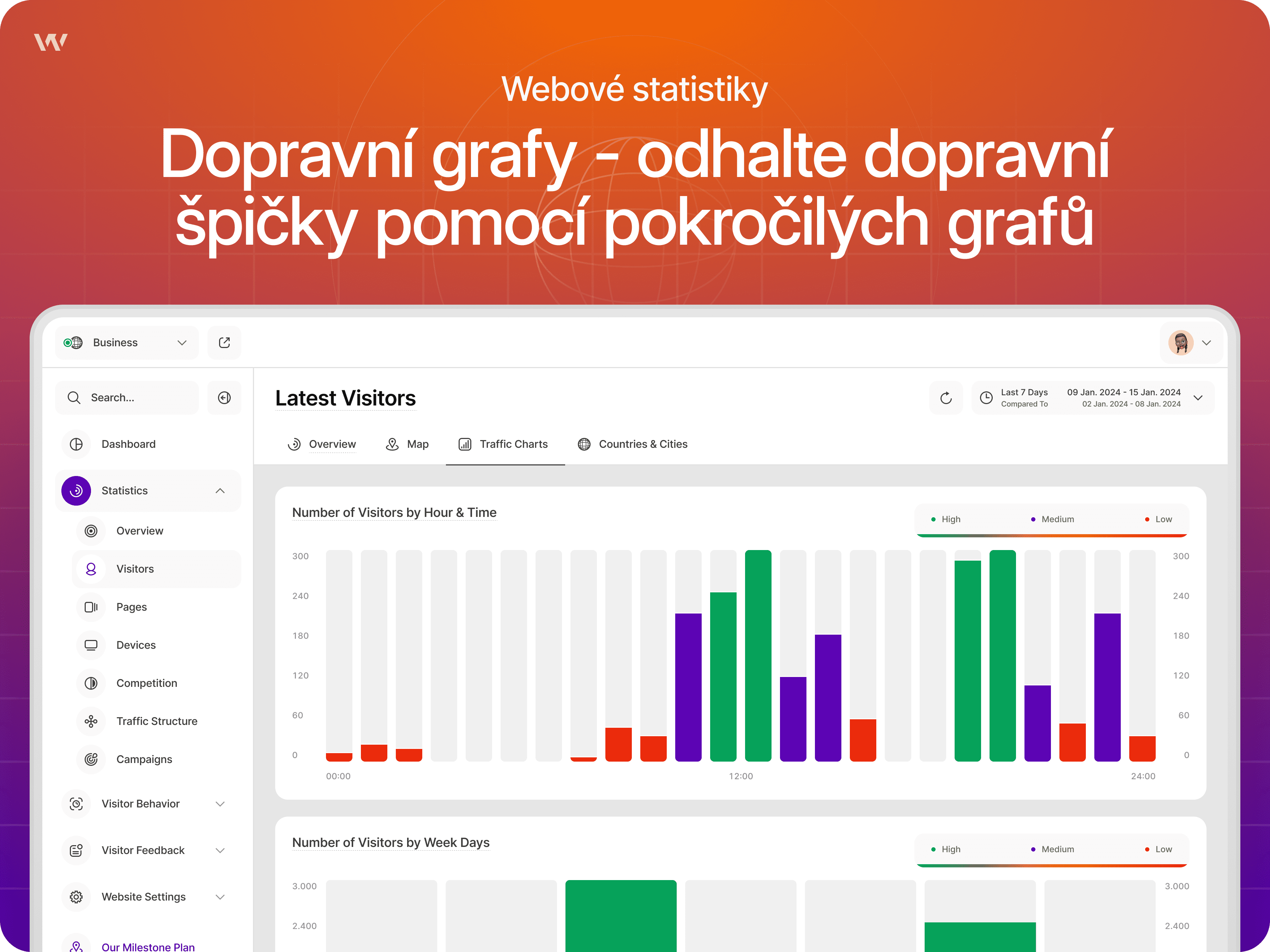
Task: Click the Dashboard pie icon
Action: (76, 444)
